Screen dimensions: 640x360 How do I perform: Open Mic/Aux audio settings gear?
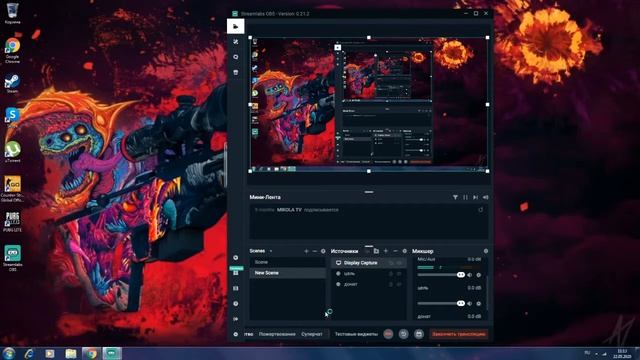click(x=479, y=275)
